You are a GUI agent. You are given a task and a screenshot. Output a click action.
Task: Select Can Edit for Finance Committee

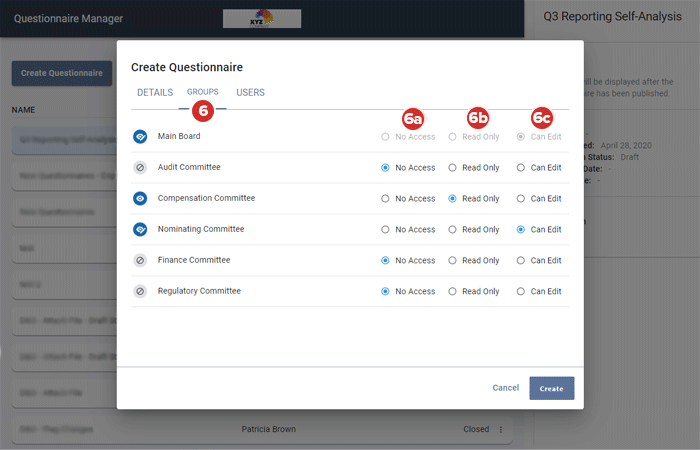coord(521,261)
